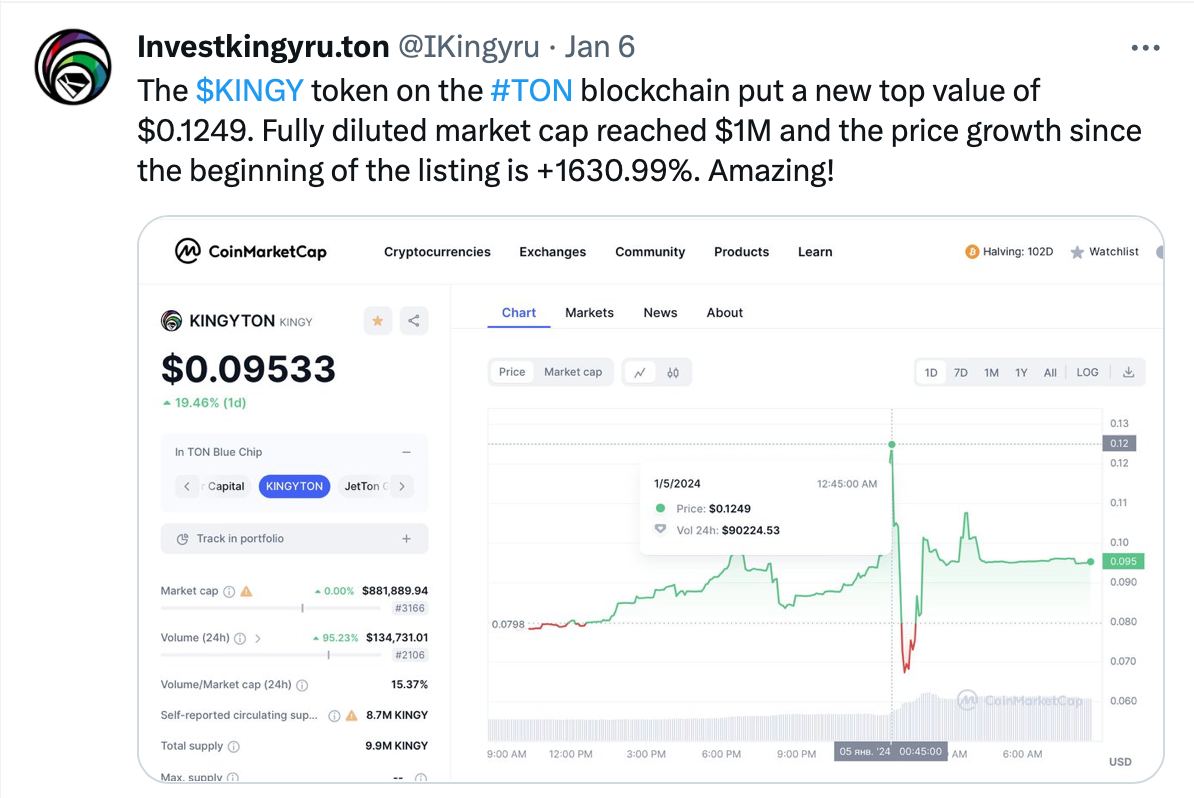Expand the Volume (24h) chevron
The height and width of the screenshot is (798, 1194).
258,638
